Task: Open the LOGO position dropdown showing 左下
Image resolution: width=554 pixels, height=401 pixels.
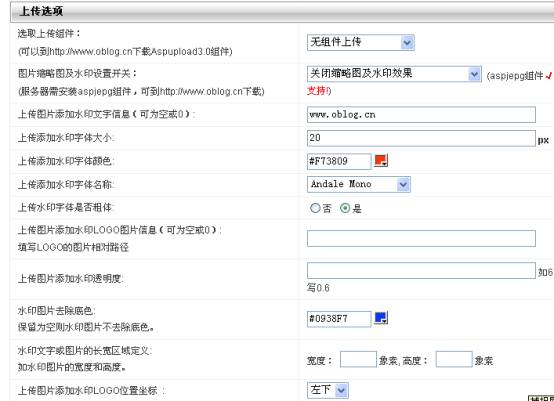Action: [x=328, y=390]
